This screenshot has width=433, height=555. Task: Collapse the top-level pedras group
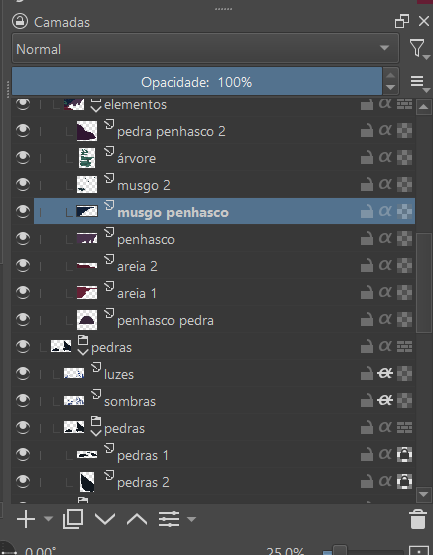(x=83, y=351)
